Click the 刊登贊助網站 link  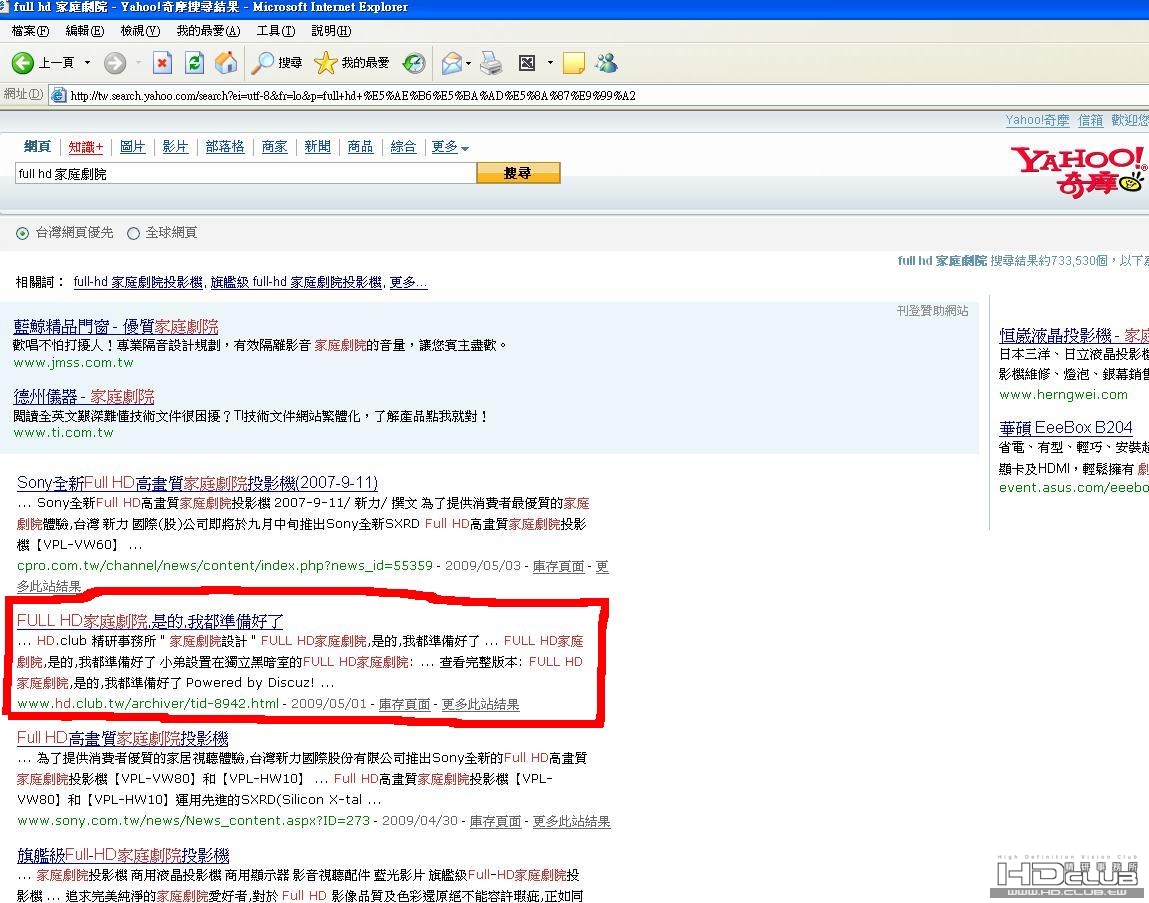[x=932, y=311]
